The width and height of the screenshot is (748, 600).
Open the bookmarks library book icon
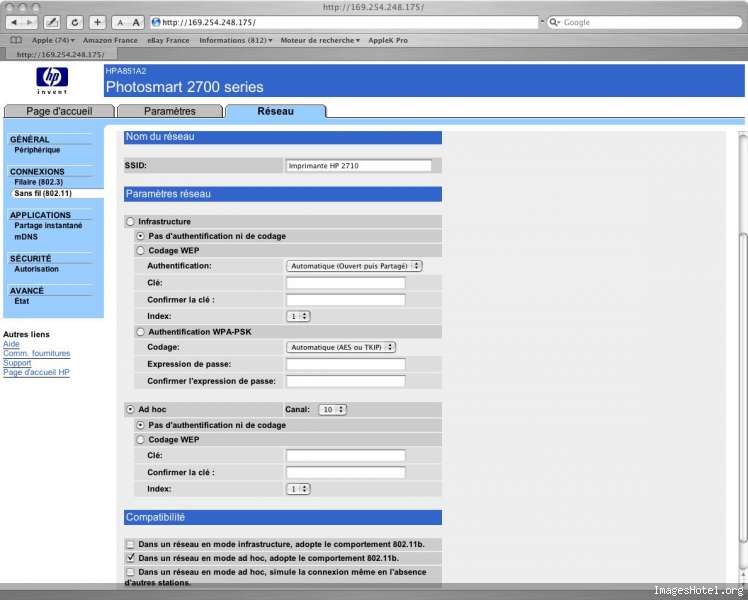15,40
